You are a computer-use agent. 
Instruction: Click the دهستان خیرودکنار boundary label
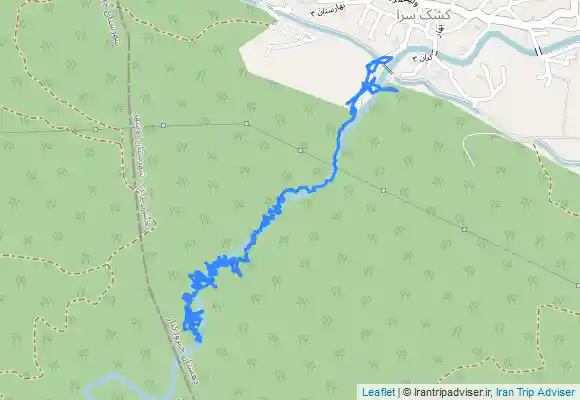pos(182,350)
